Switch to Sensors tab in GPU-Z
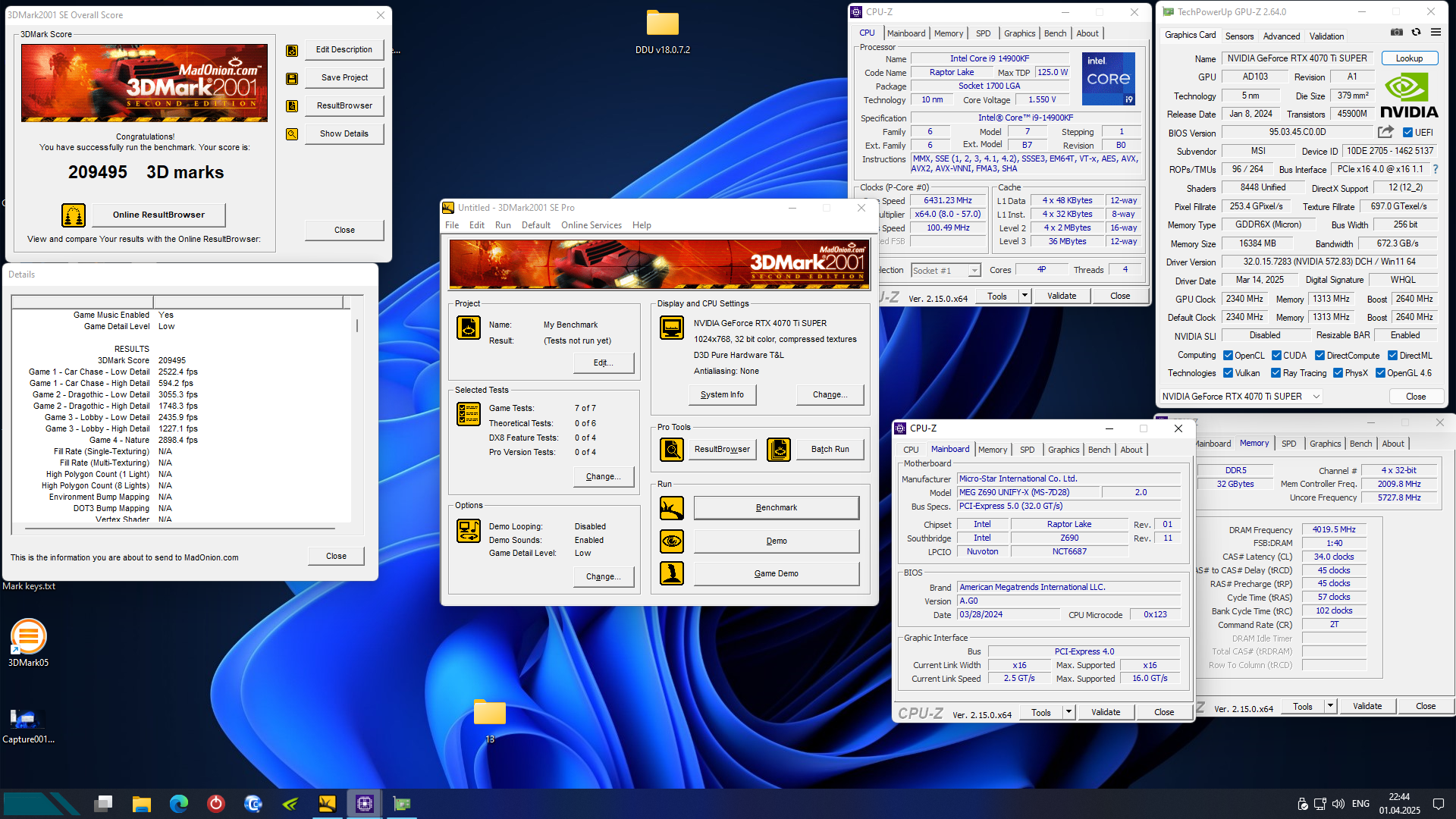 (x=1239, y=36)
